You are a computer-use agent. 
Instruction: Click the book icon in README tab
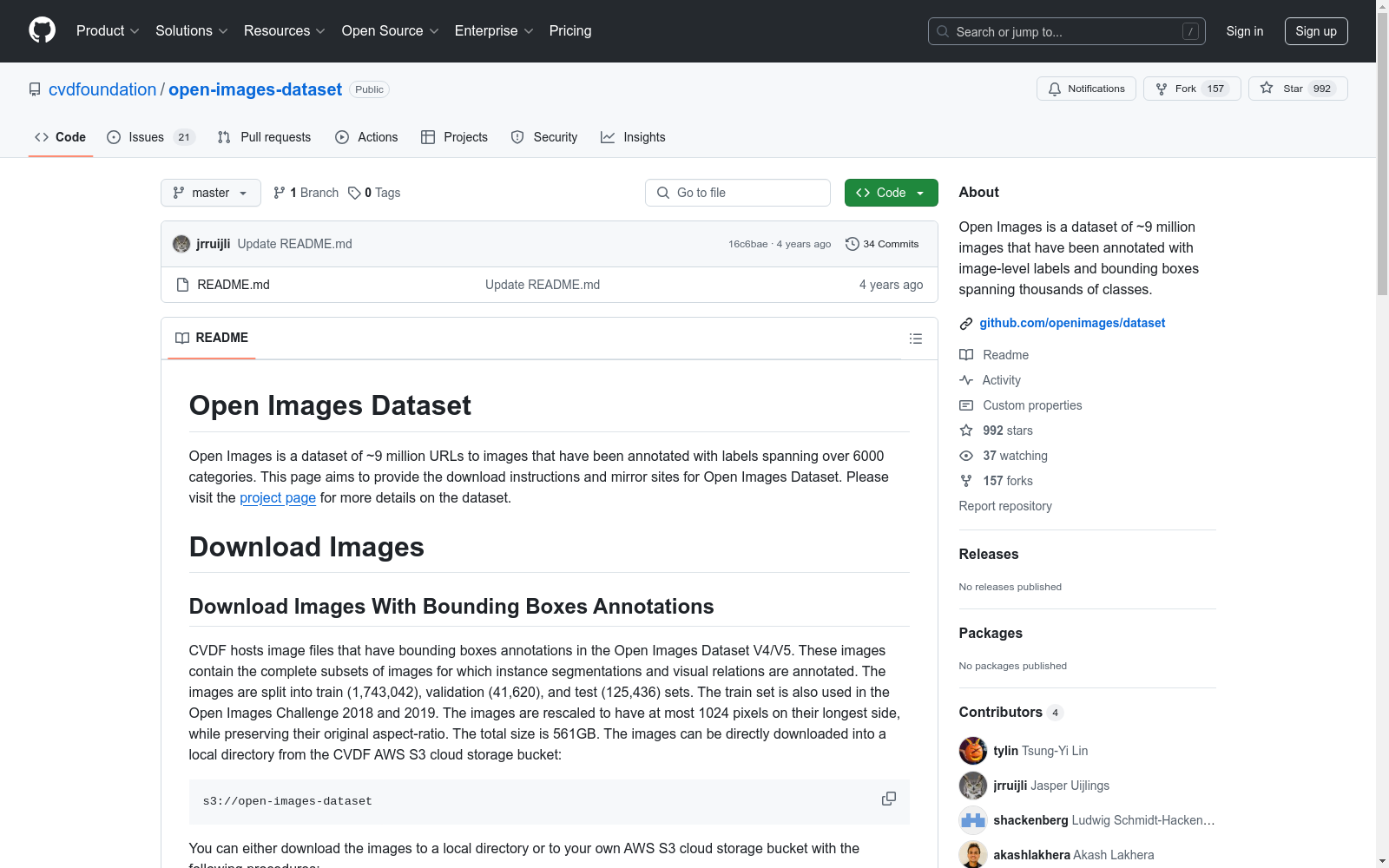(x=182, y=338)
